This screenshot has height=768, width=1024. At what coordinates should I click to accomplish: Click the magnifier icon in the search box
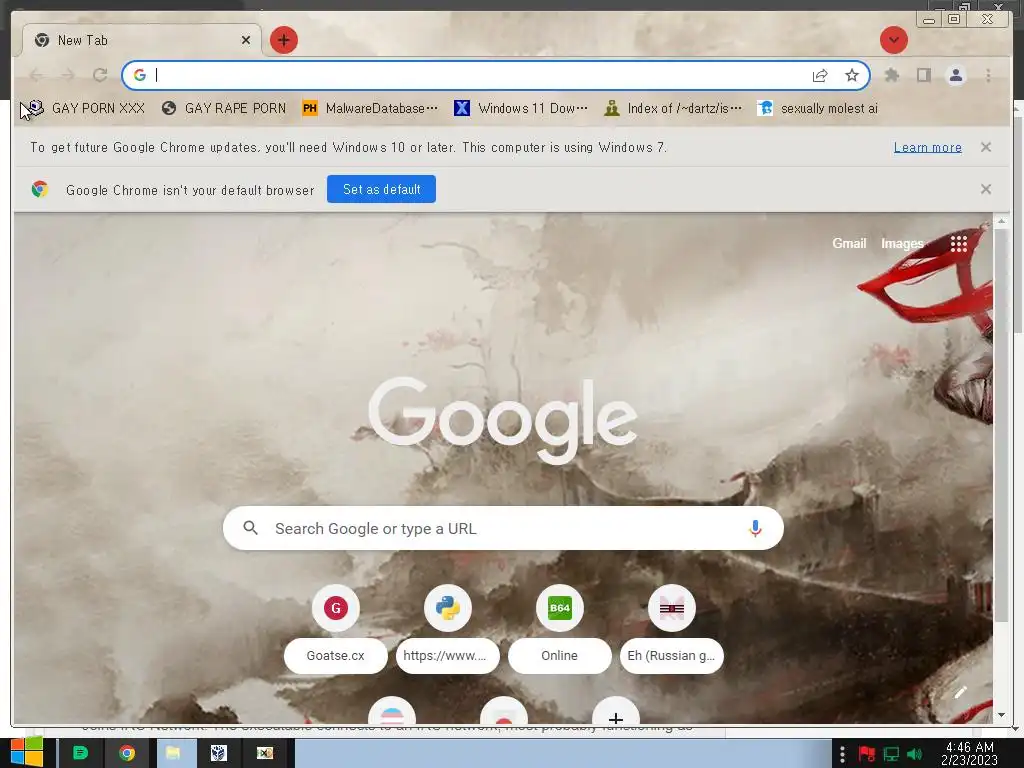point(251,528)
